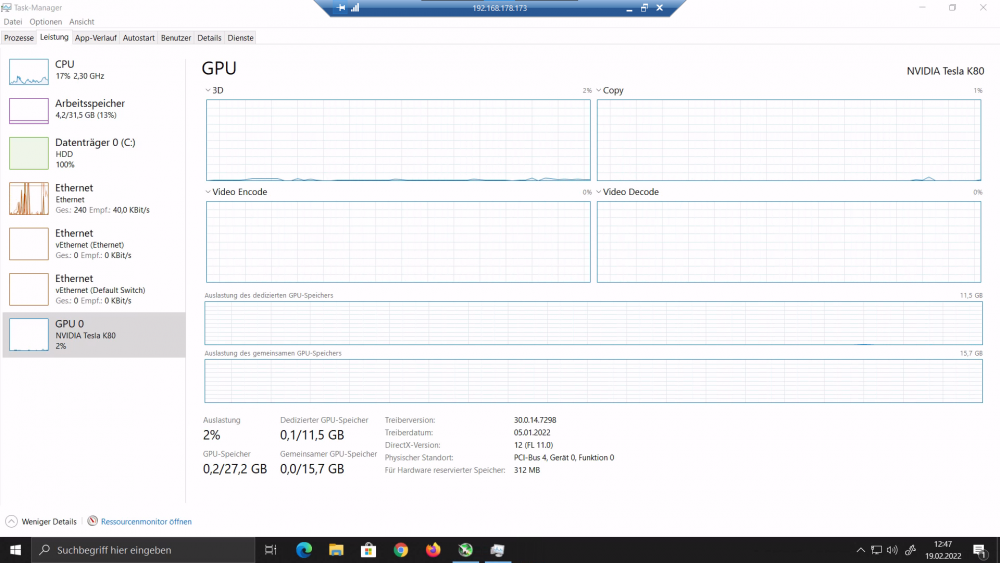The width and height of the screenshot is (1000, 563).
Task: Click the Task Manager title icon
Action: [x=6, y=8]
